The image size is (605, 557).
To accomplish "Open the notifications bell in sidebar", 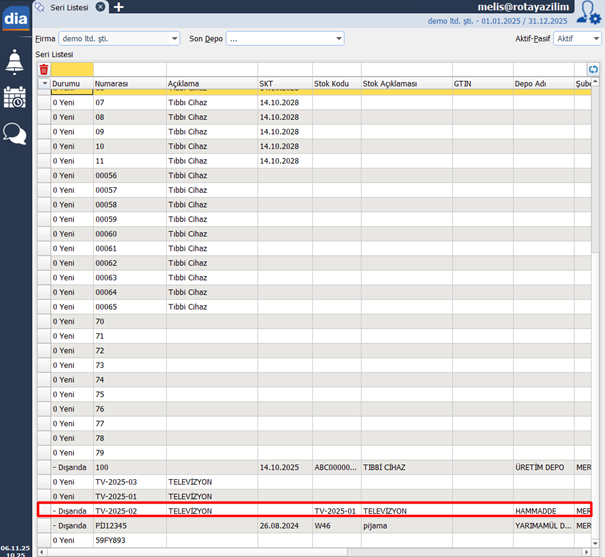I will (x=15, y=62).
